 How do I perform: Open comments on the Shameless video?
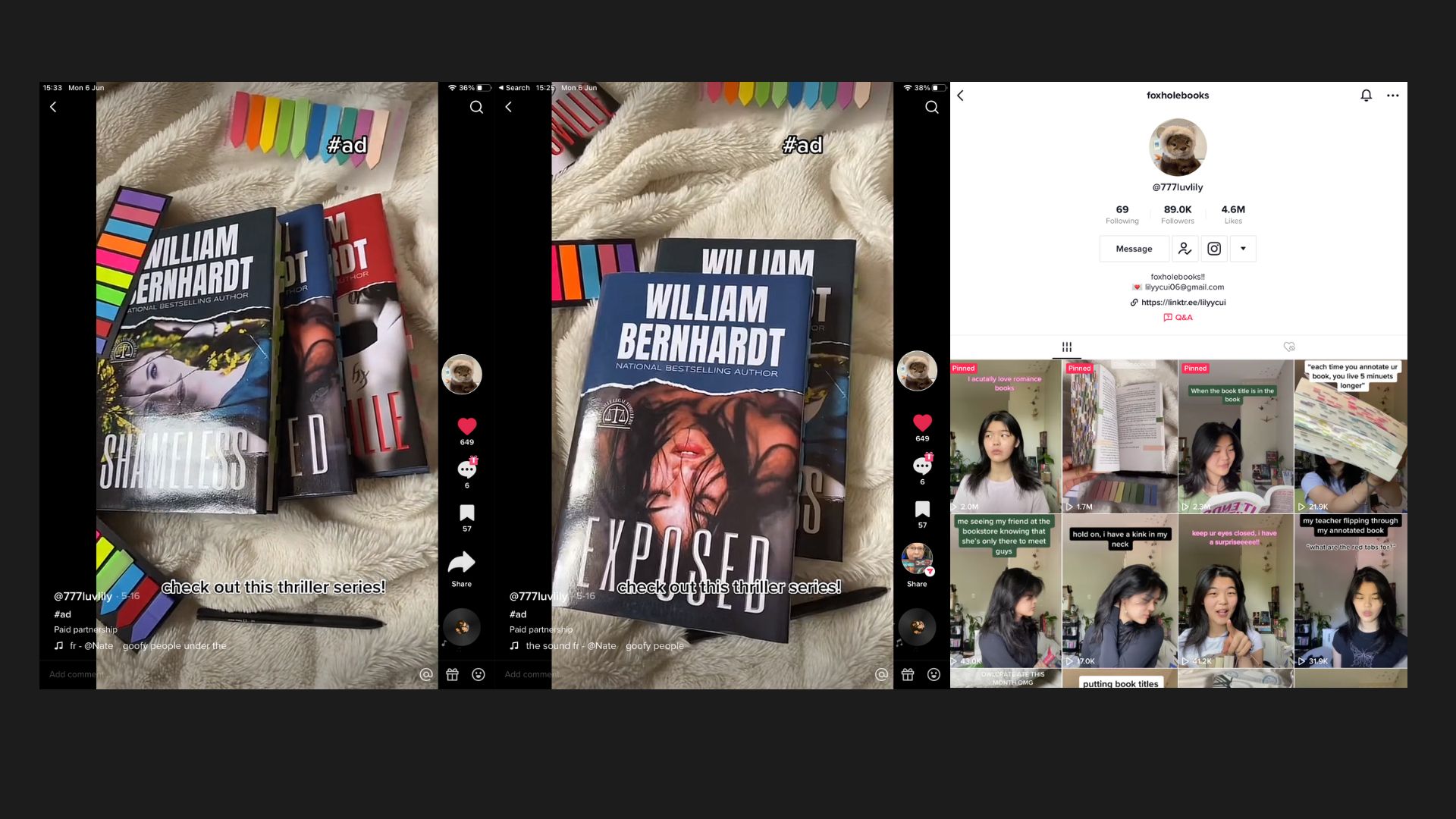467,469
